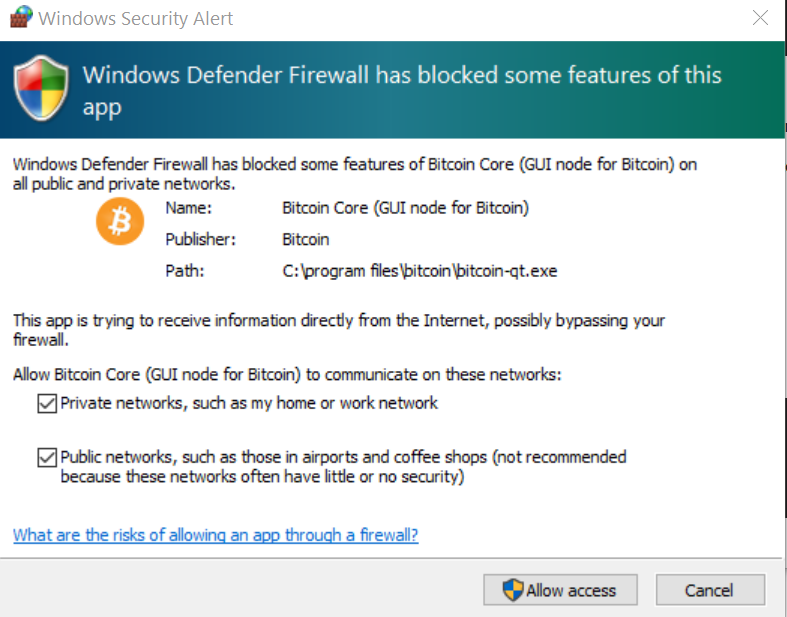The height and width of the screenshot is (617, 787).
Task: Click the Path: field label
Action: click(x=185, y=271)
